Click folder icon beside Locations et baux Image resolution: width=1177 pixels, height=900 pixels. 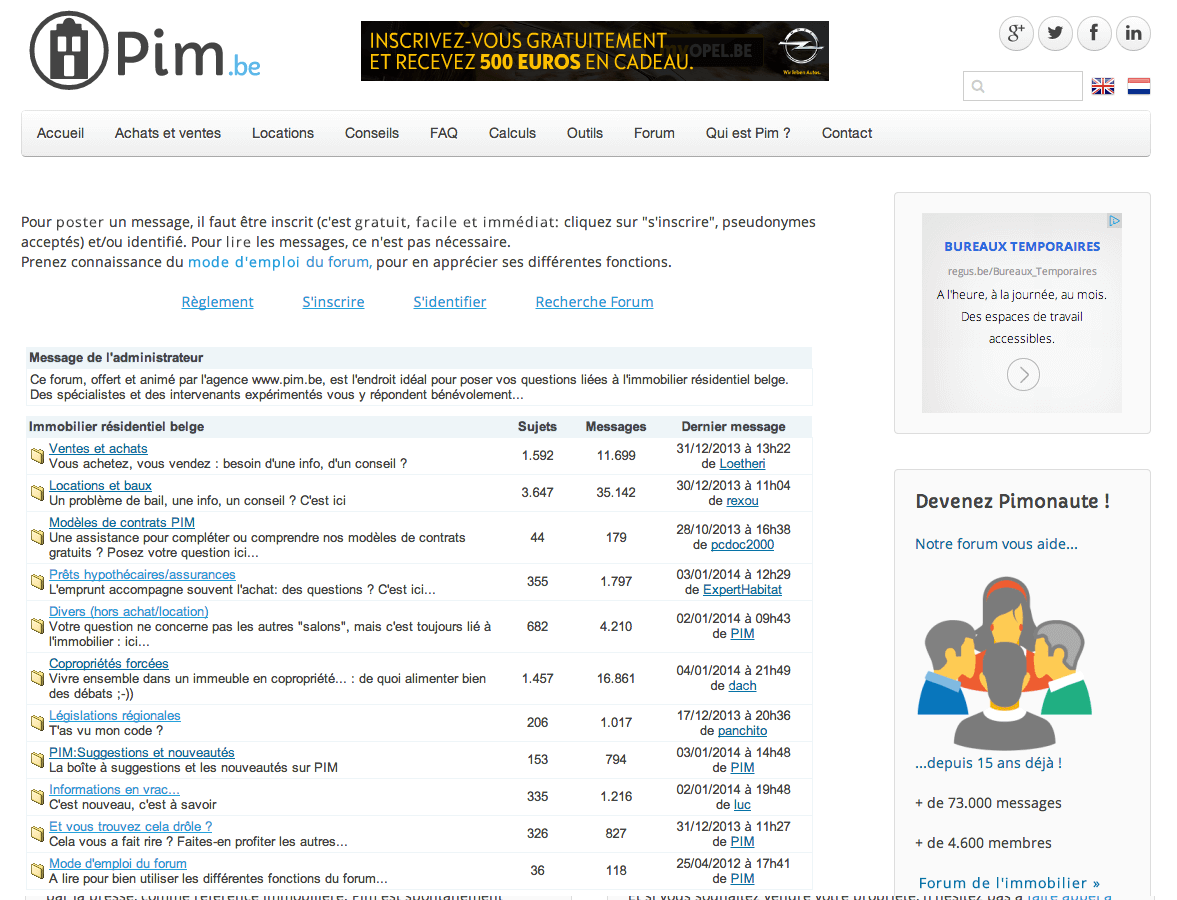(38, 493)
